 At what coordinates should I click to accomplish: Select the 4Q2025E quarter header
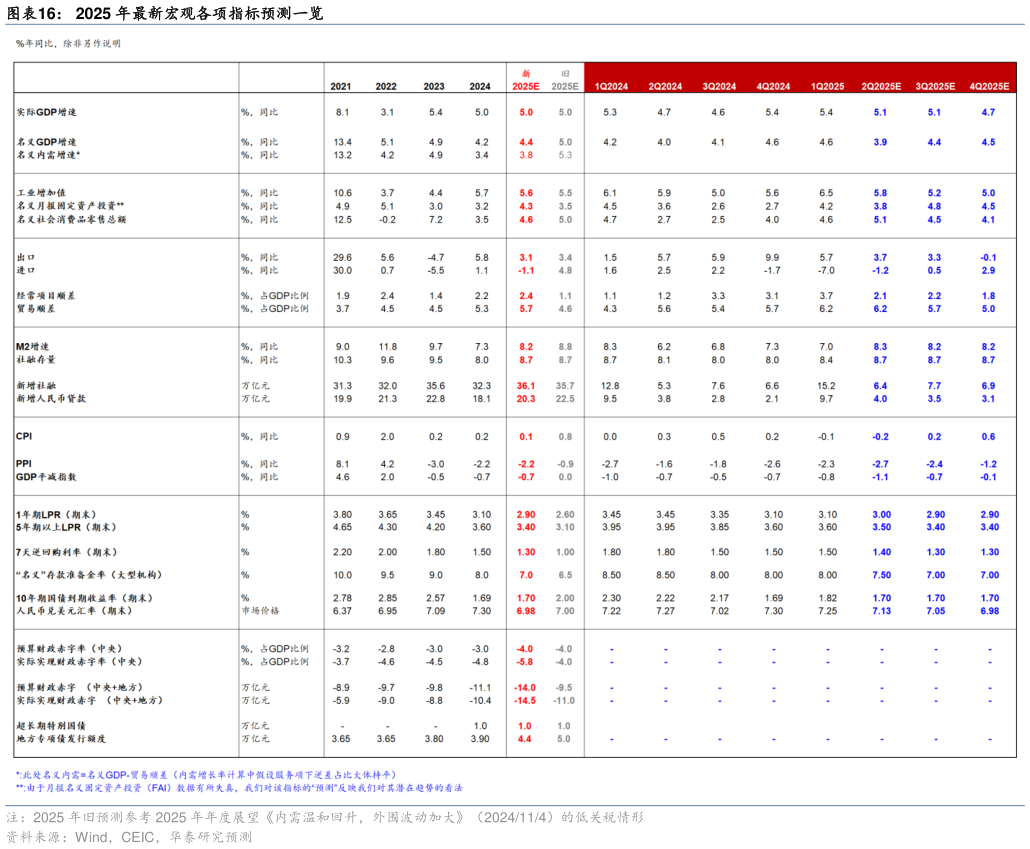pos(989,87)
